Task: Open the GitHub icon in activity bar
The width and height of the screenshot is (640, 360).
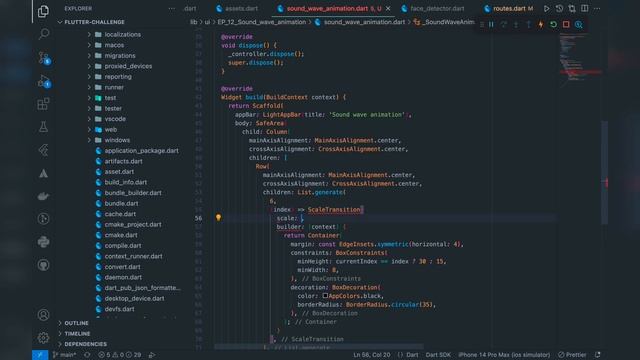Action: pyautogui.click(x=43, y=265)
